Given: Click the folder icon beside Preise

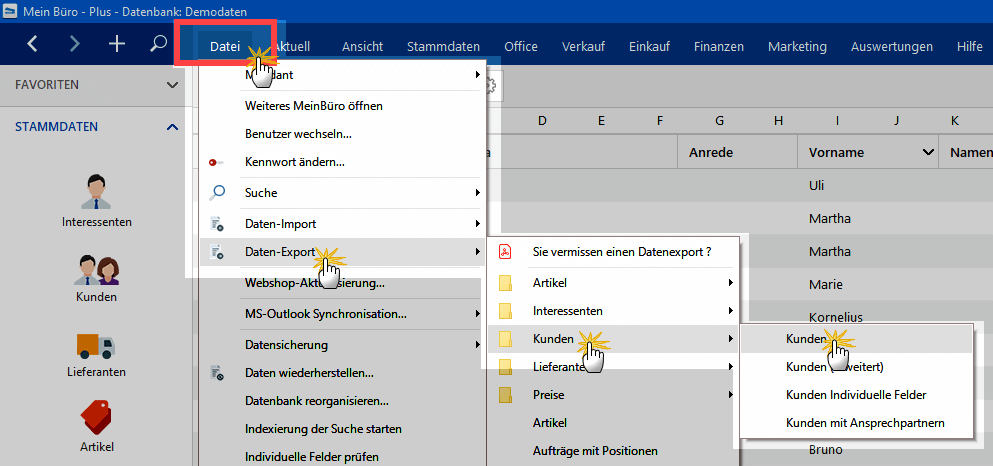Looking at the screenshot, I should 505,395.
